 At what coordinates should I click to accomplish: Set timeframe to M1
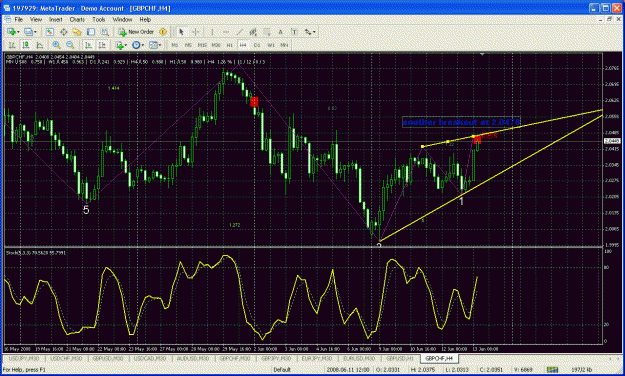[175, 45]
